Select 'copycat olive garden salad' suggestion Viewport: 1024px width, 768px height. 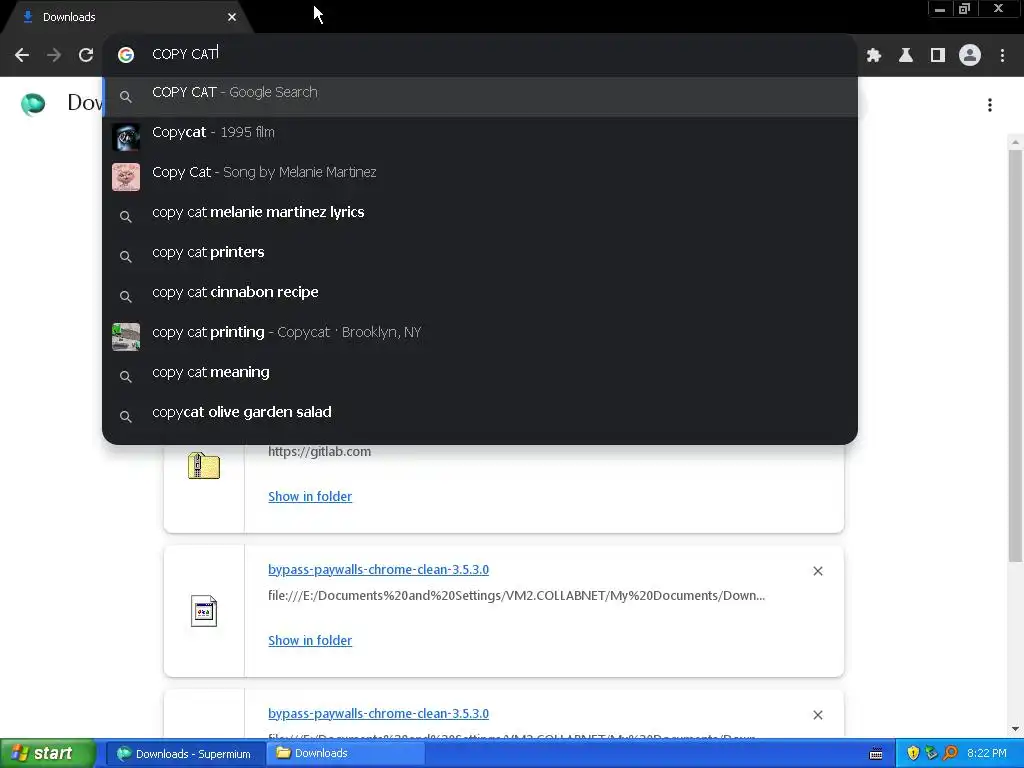tap(480, 417)
